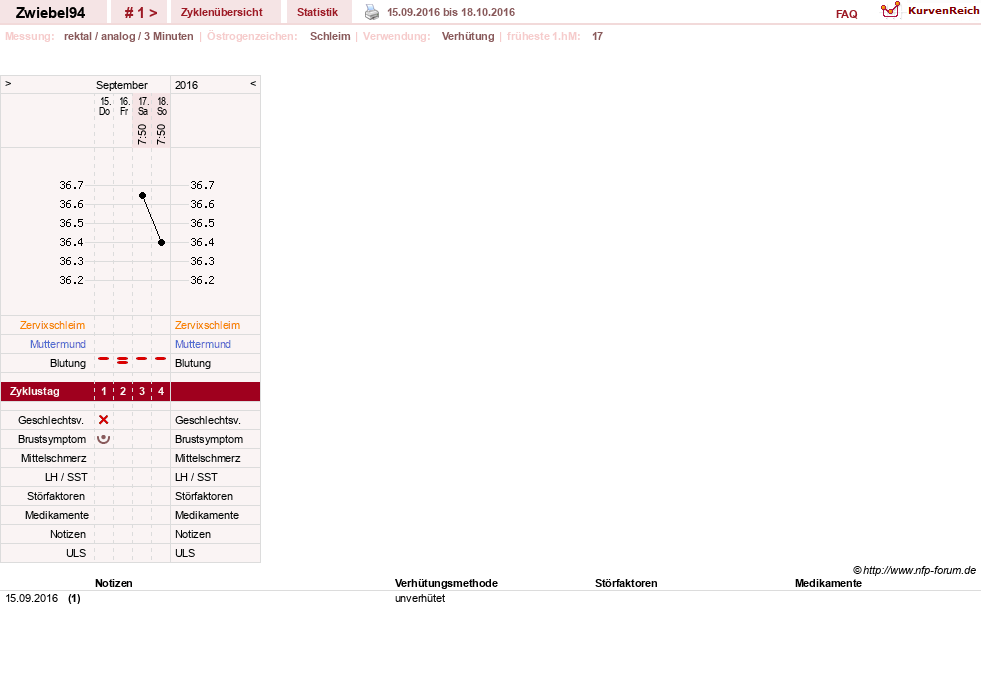Click the bleeding mark for 18. So

tap(161, 359)
